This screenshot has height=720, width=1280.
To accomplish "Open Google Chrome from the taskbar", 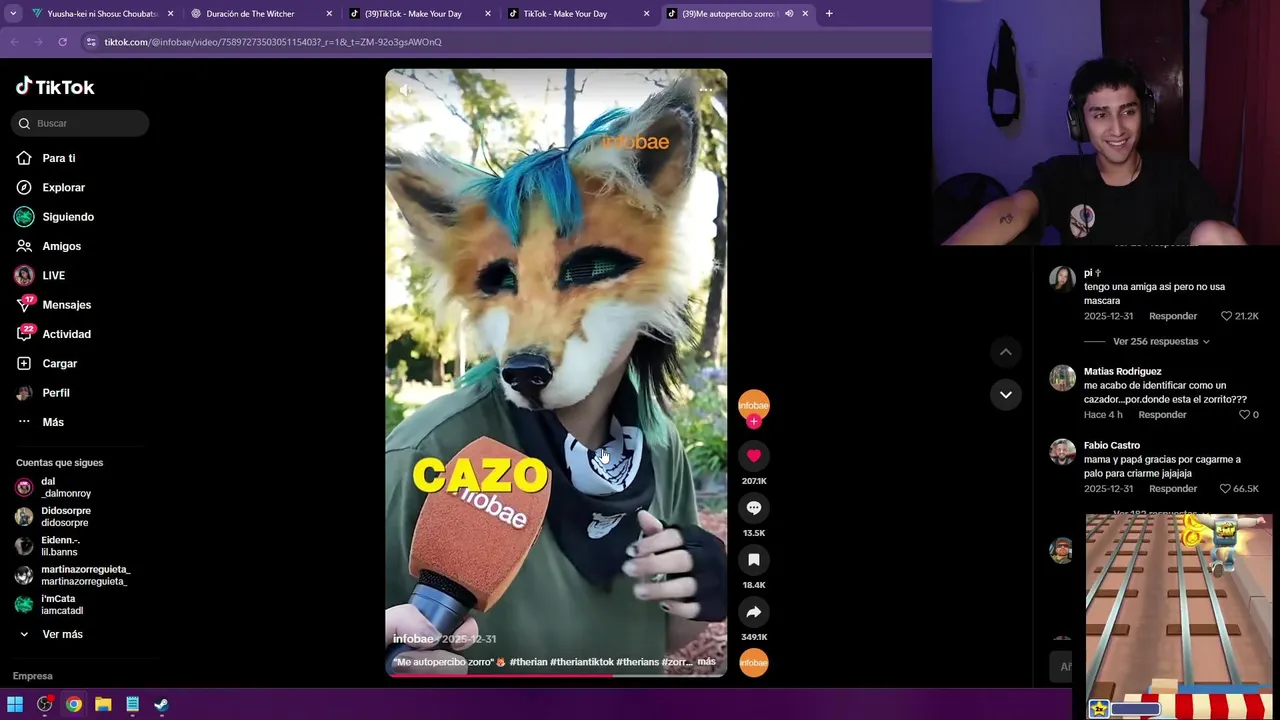I will 74,704.
